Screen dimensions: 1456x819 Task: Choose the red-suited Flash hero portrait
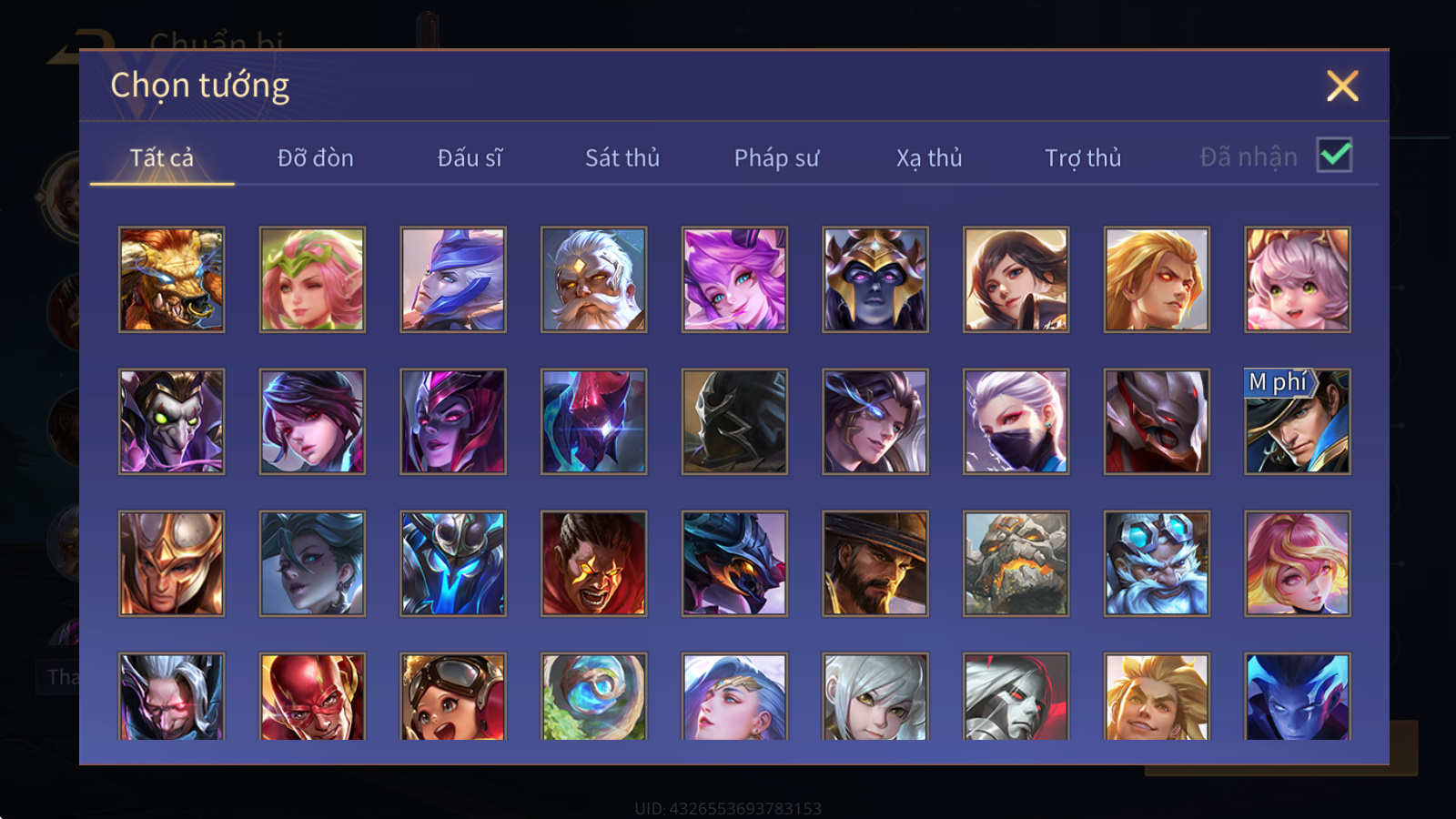pyautogui.click(x=312, y=696)
